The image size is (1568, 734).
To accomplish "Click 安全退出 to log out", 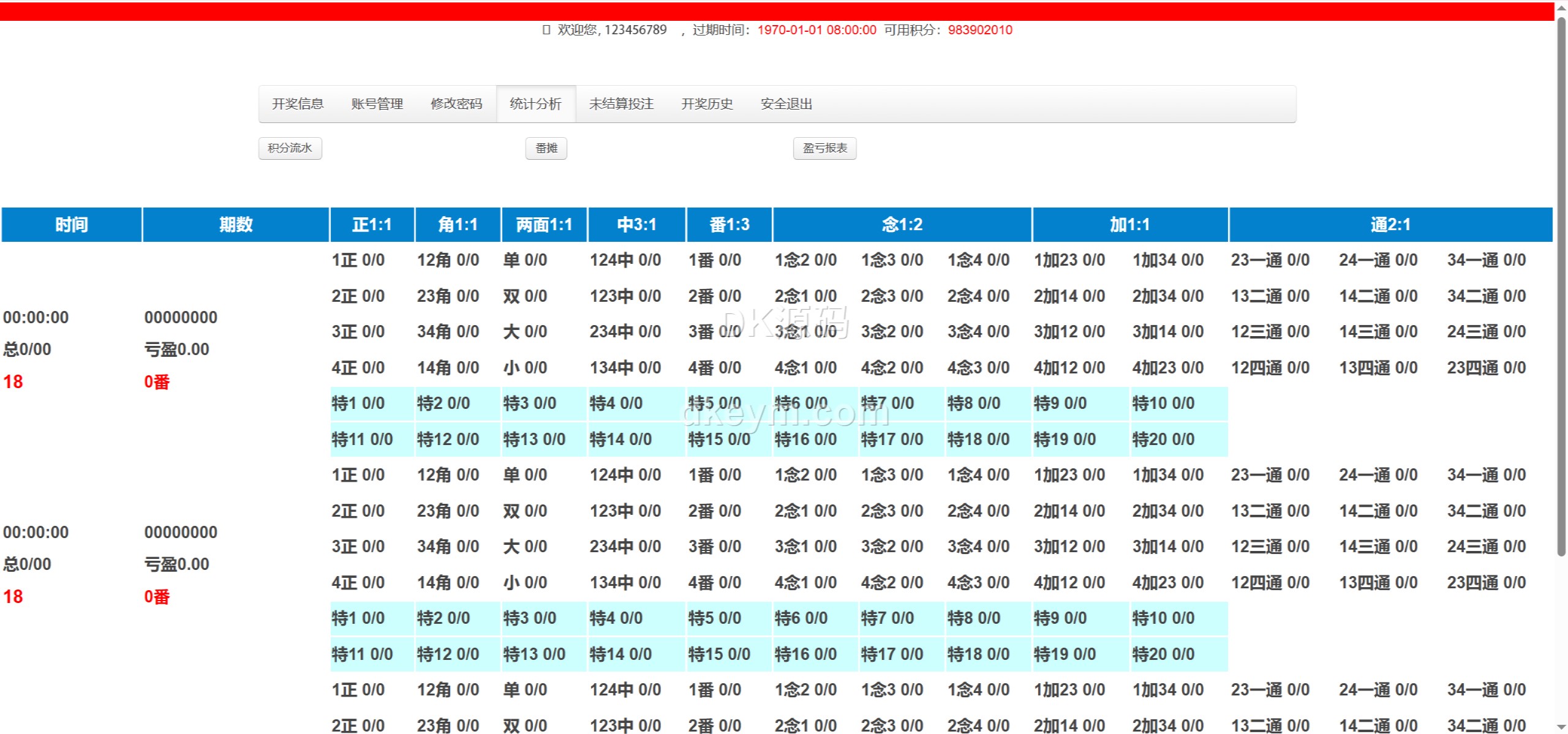I will (786, 104).
